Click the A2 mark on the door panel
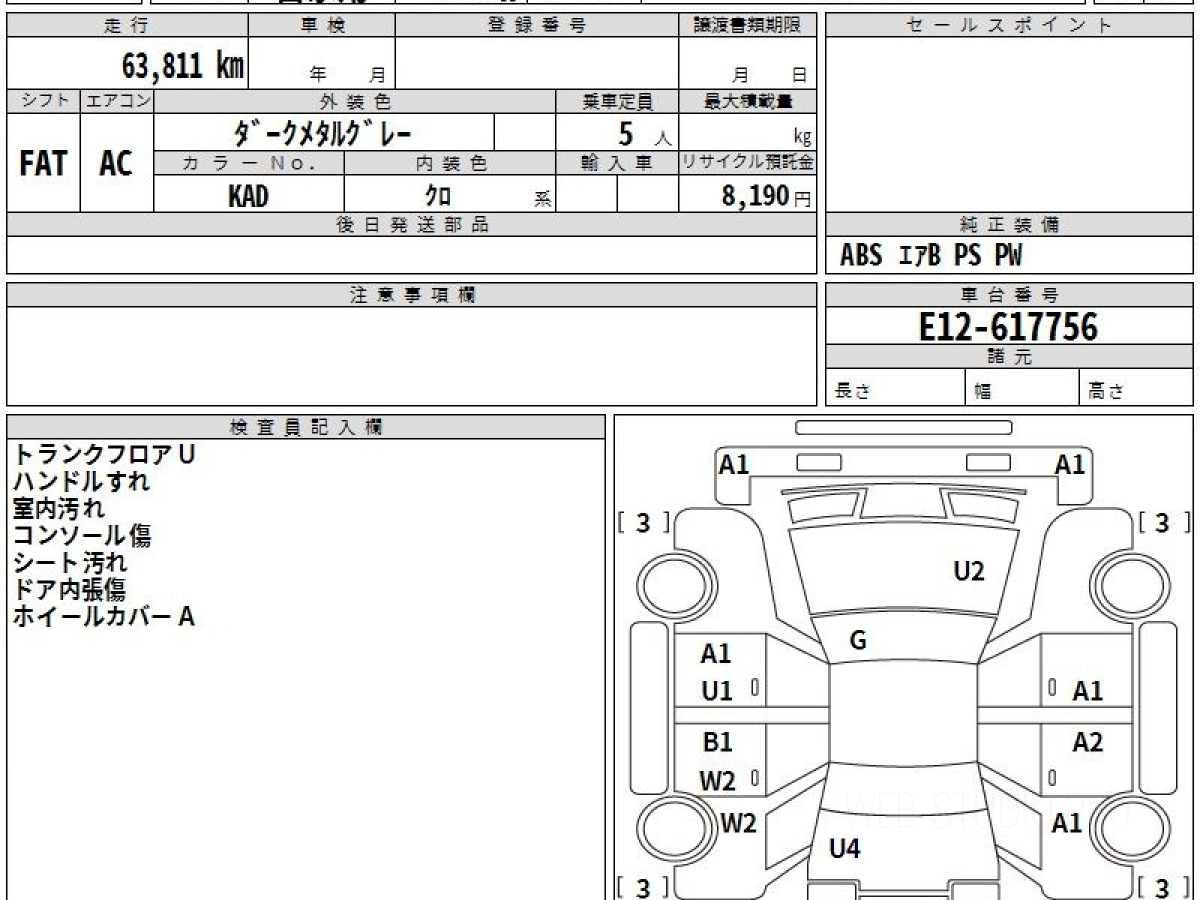The image size is (1200, 900). tap(1088, 742)
